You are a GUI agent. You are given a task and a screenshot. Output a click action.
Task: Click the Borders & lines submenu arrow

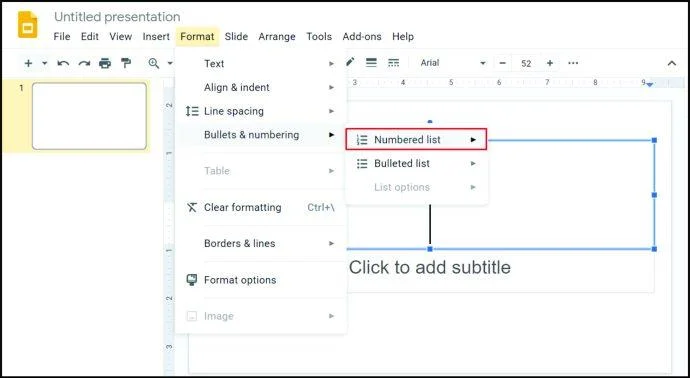331,243
